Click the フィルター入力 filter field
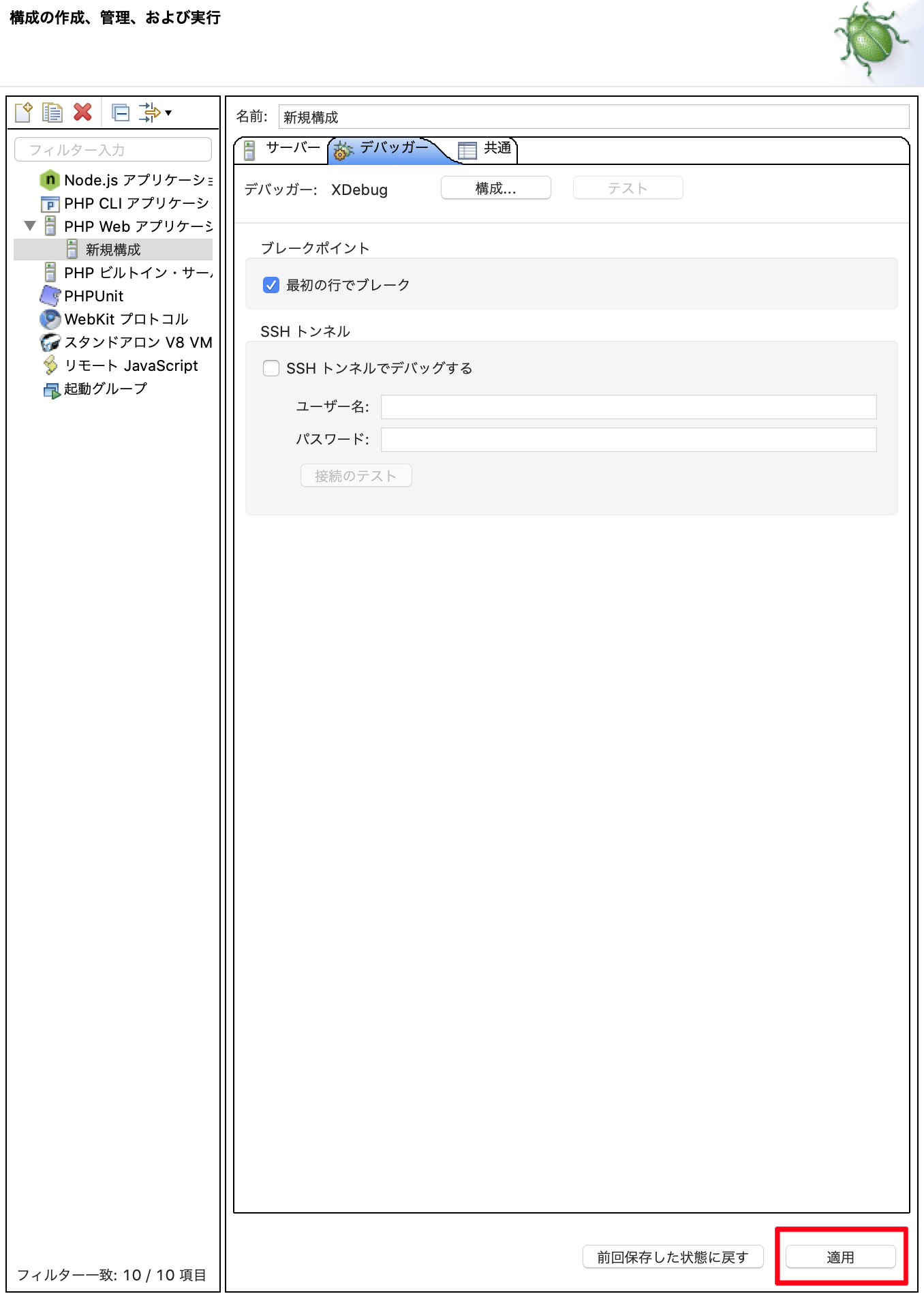The height and width of the screenshot is (1294, 924). tap(113, 149)
